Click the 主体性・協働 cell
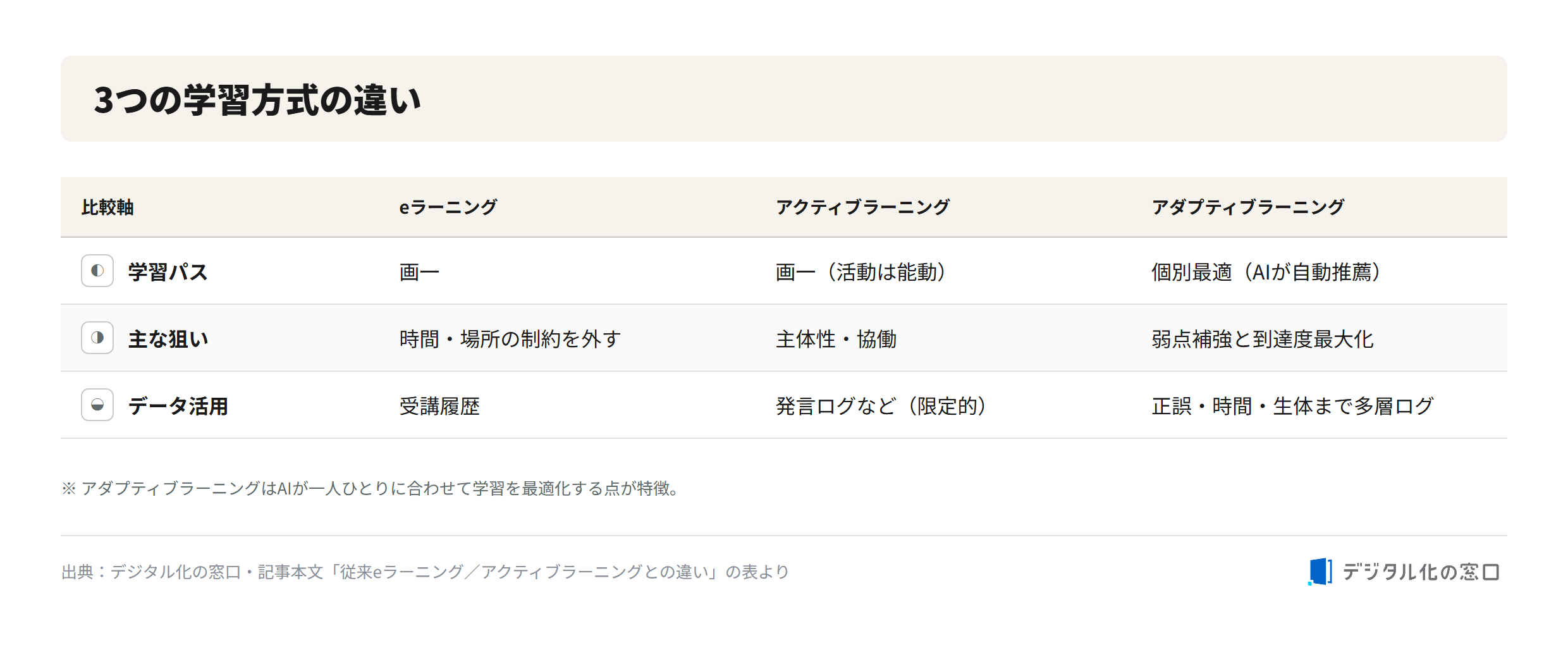Screen dimensions: 1568x645 click(836, 339)
